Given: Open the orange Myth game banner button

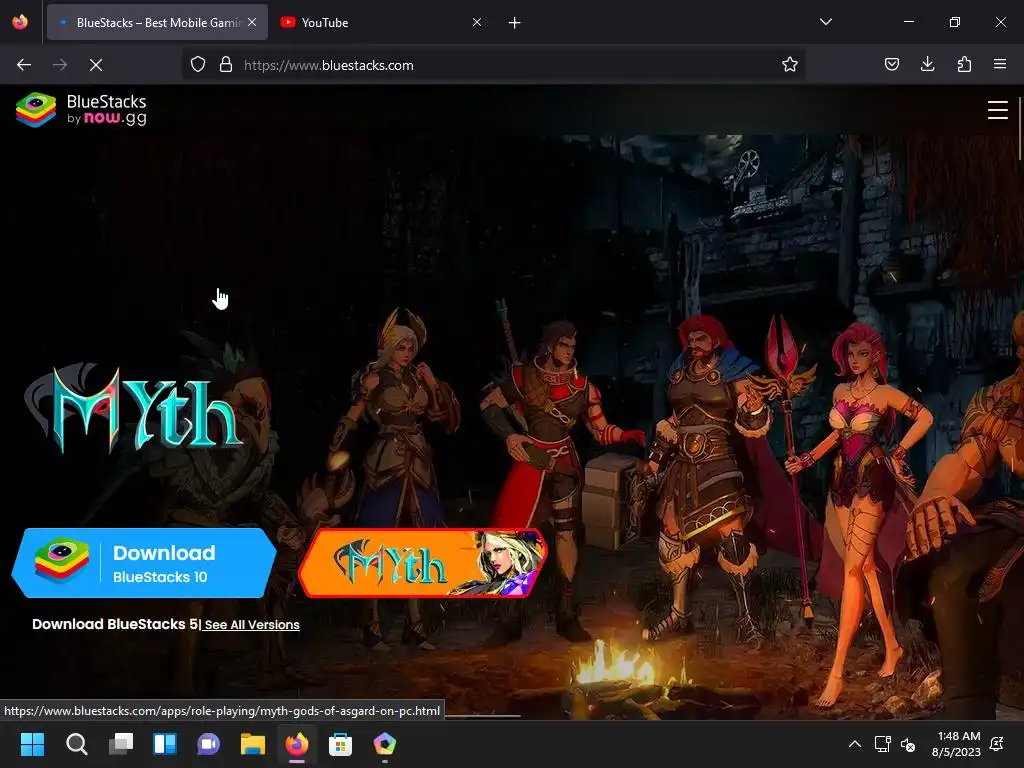Looking at the screenshot, I should click(x=423, y=563).
